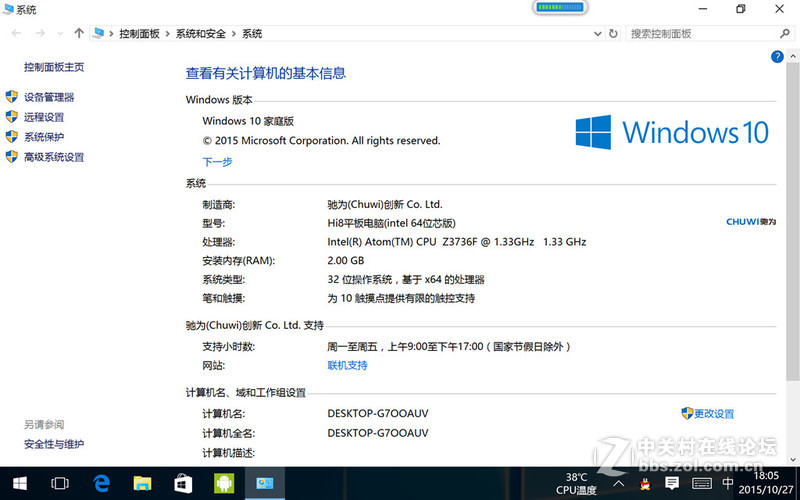Click the vertical scrollbar thumb
The width and height of the screenshot is (800, 500).
pos(793,222)
